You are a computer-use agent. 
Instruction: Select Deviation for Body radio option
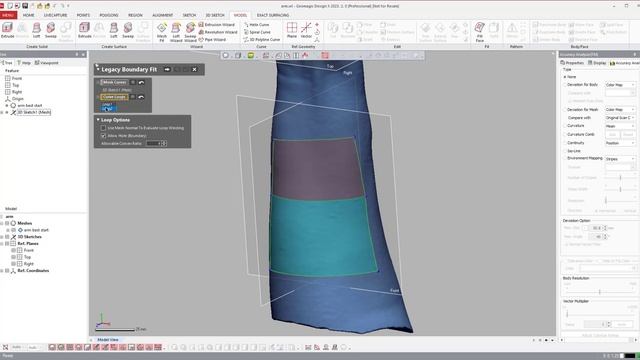click(565, 85)
